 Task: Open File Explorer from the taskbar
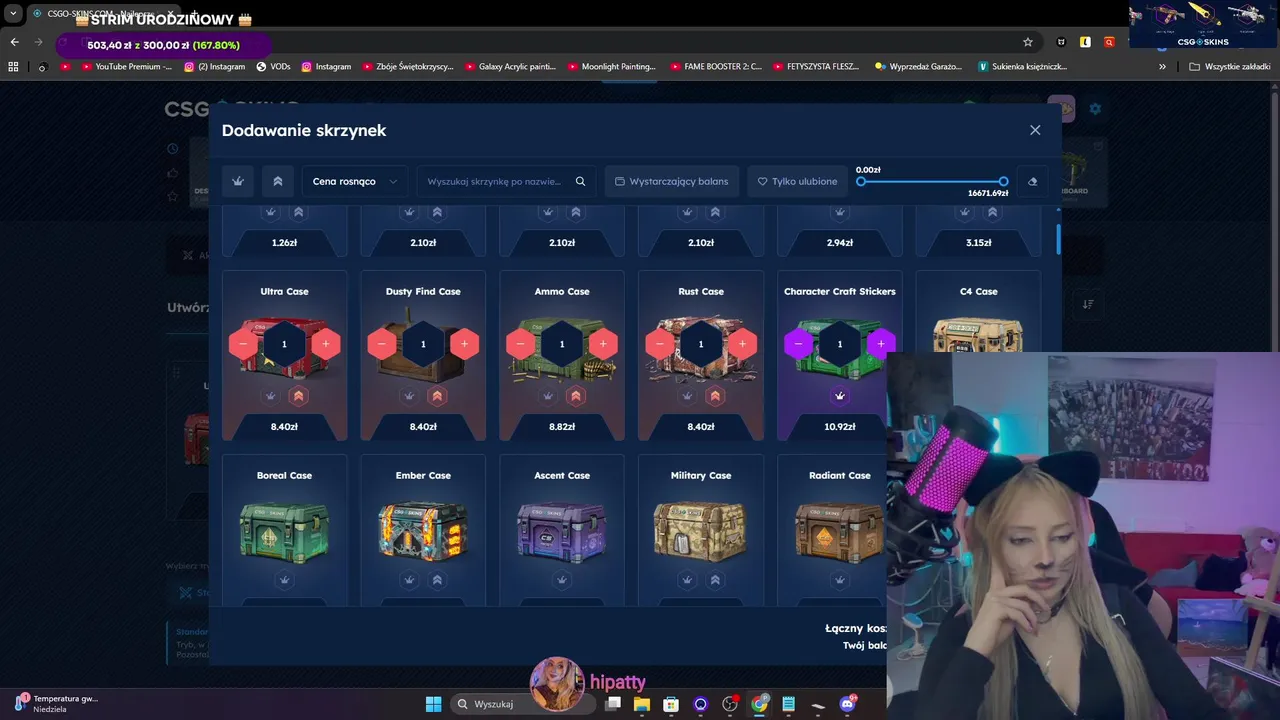[641, 704]
